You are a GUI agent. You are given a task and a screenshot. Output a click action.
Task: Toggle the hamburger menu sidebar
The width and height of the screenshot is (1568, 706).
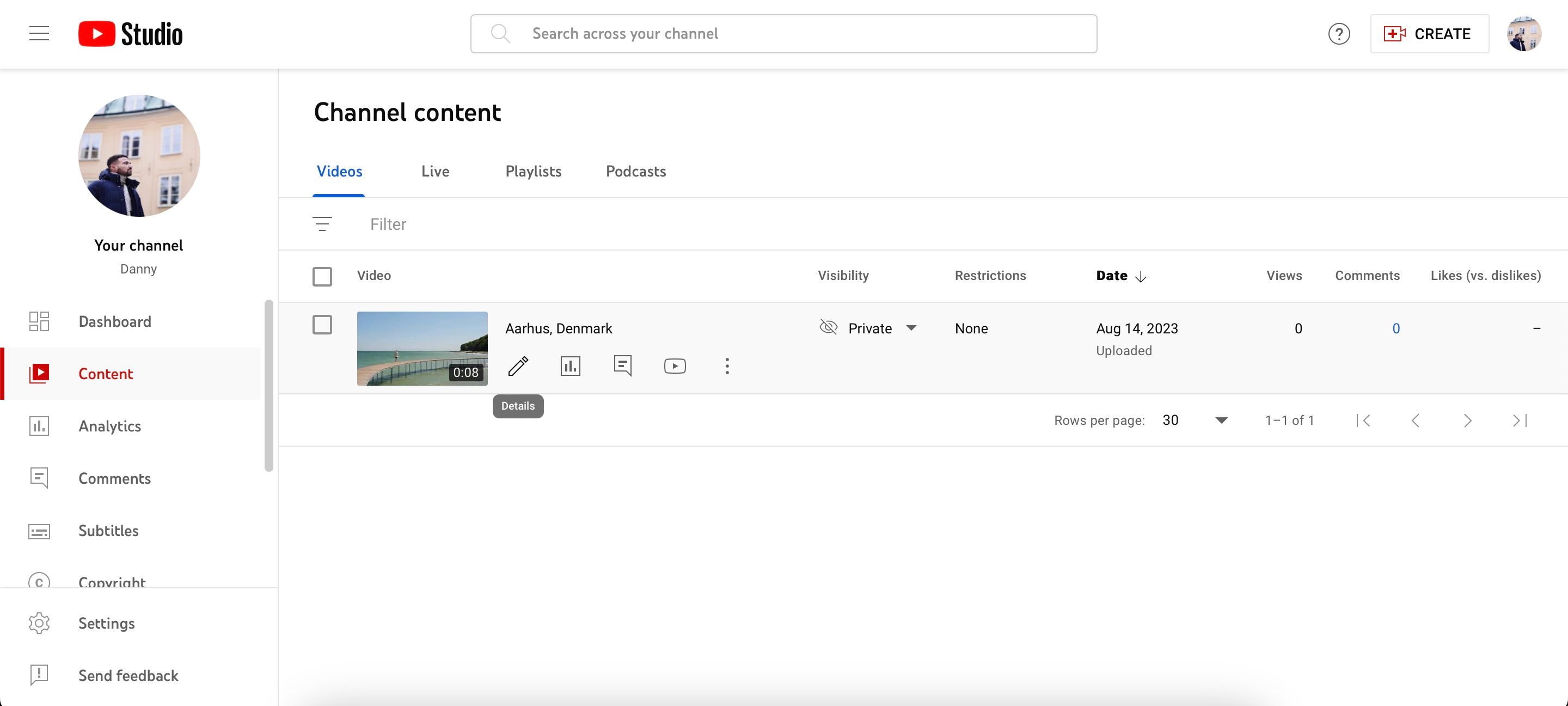point(39,34)
